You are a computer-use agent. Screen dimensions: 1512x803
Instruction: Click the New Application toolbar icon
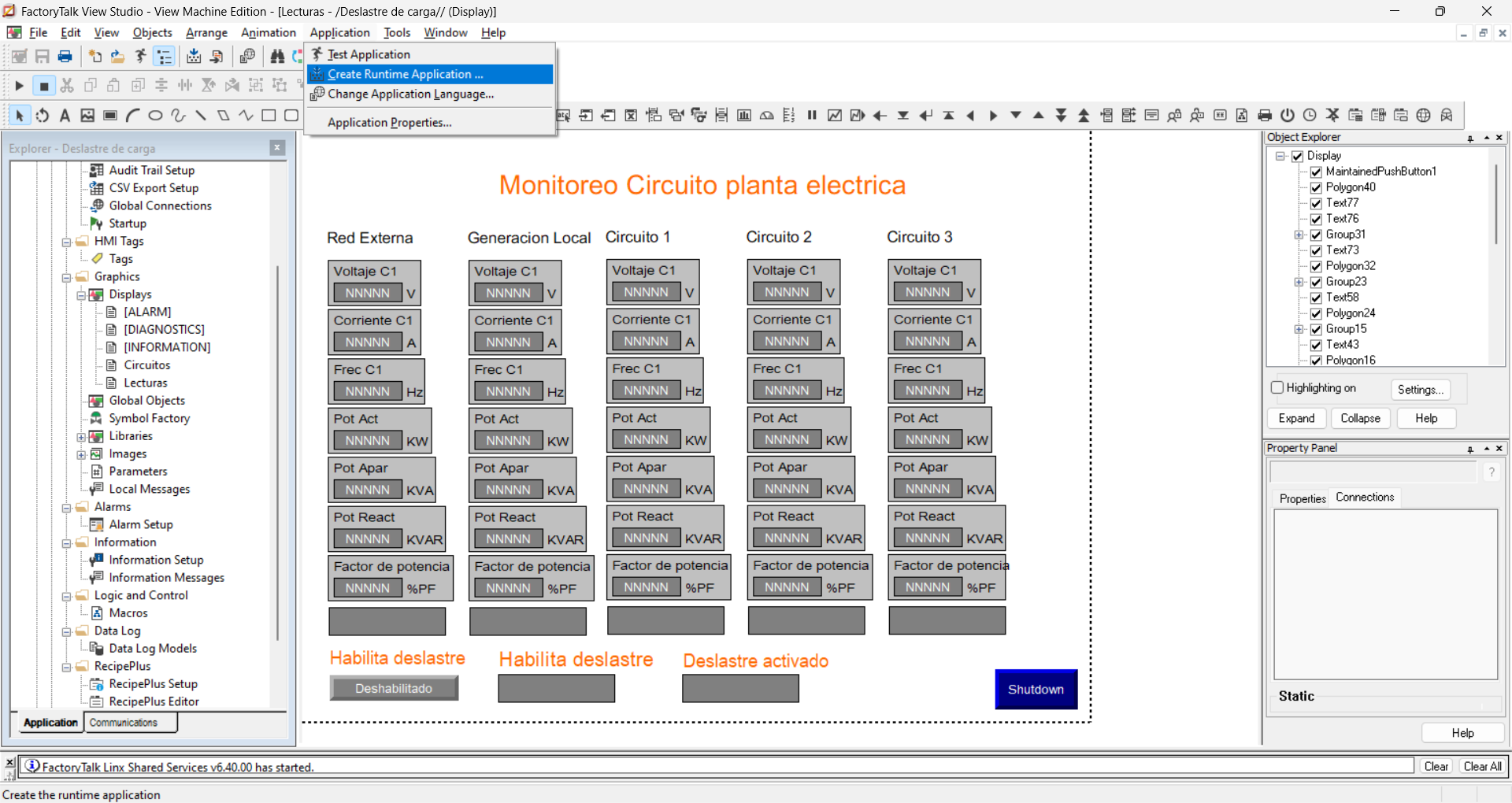tap(95, 57)
